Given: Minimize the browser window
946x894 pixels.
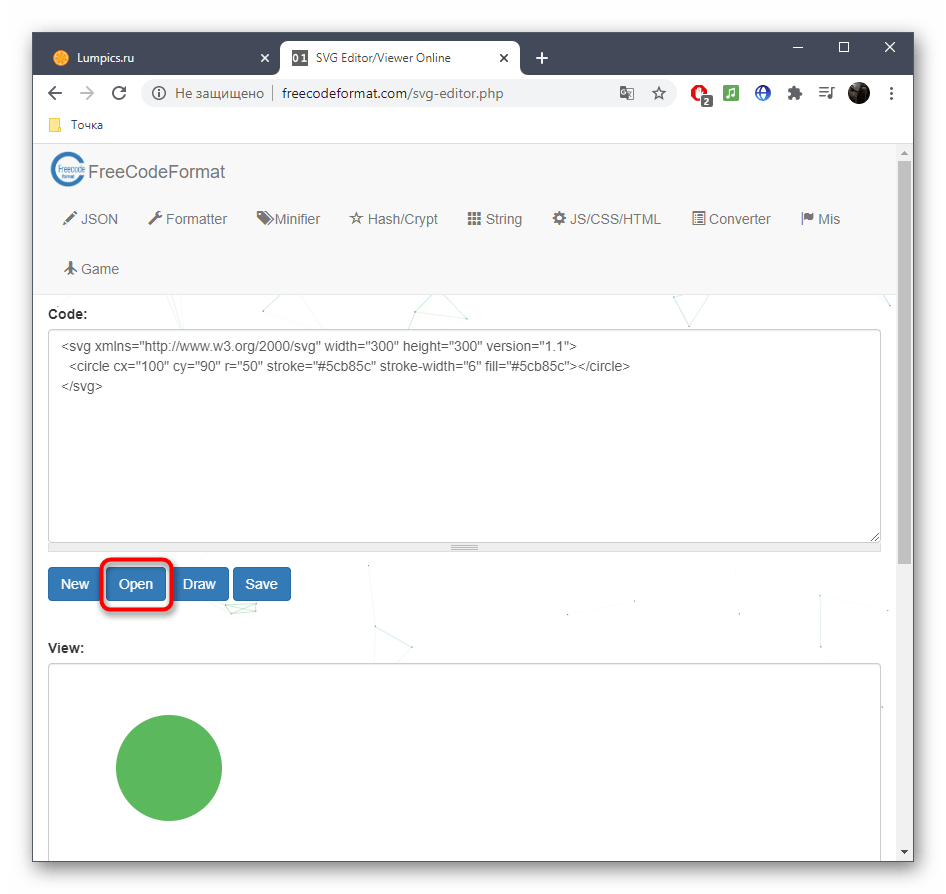Looking at the screenshot, I should click(x=798, y=47).
